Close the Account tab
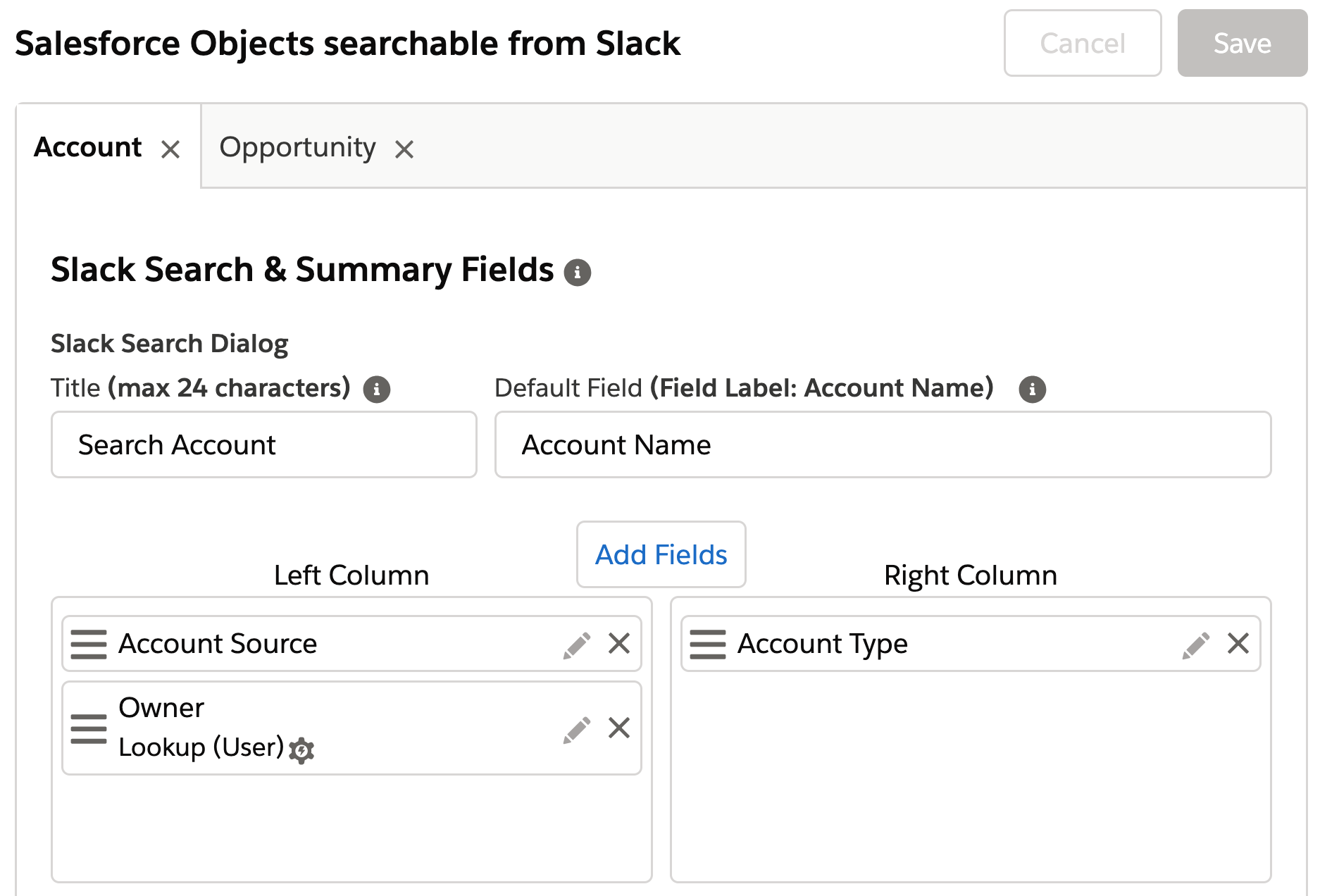 pyautogui.click(x=170, y=149)
